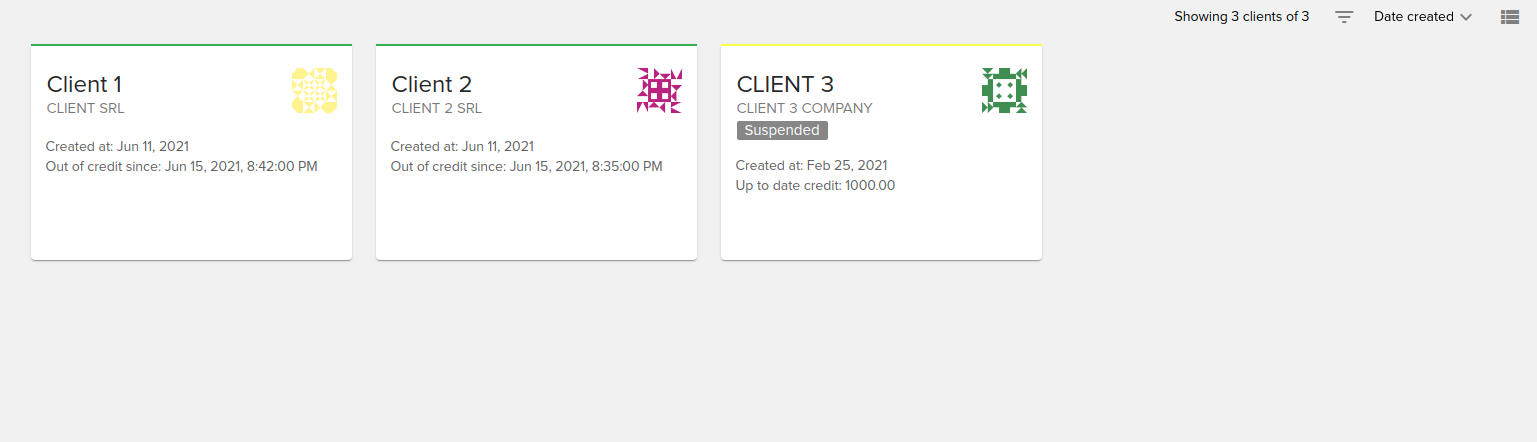This screenshot has height=442, width=1537.
Task: Select the CLIENT 2 SRL company name
Action: click(x=437, y=108)
